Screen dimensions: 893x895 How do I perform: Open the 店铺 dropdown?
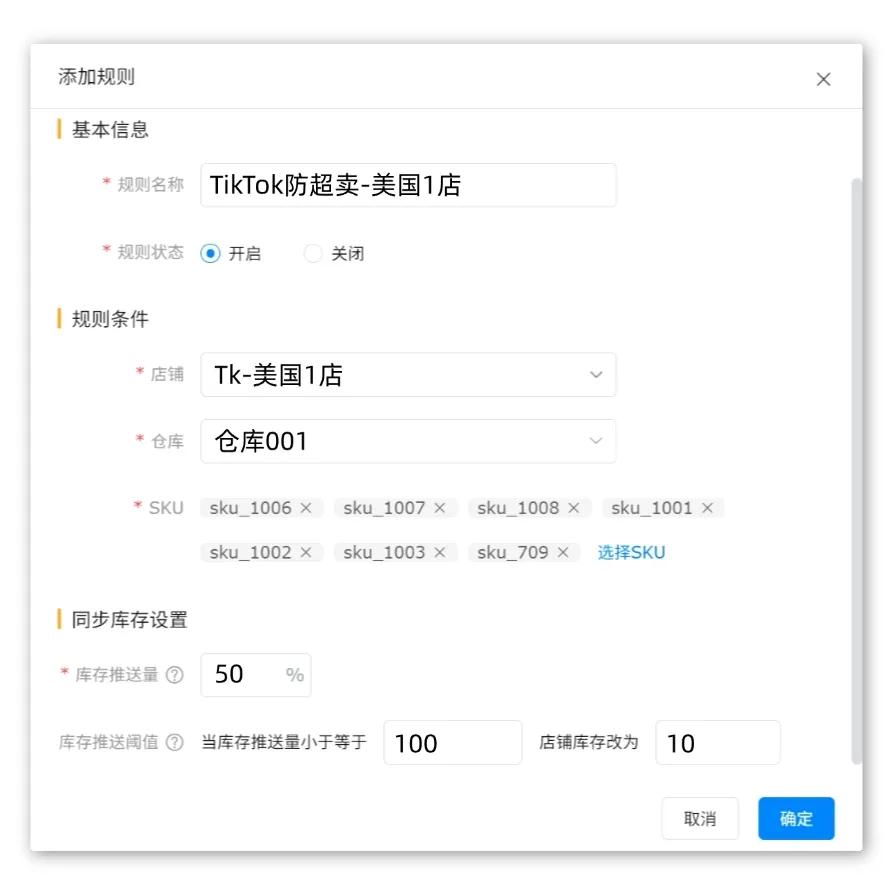coord(408,375)
